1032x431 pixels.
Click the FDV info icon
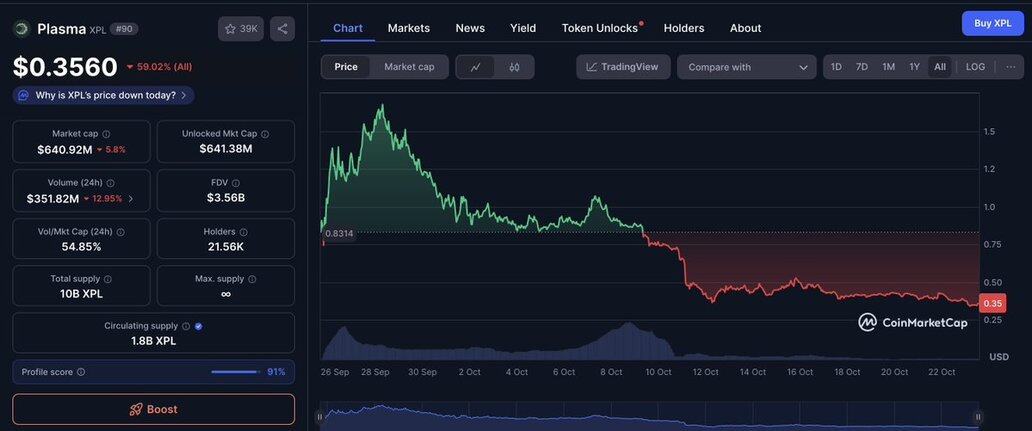pos(236,183)
